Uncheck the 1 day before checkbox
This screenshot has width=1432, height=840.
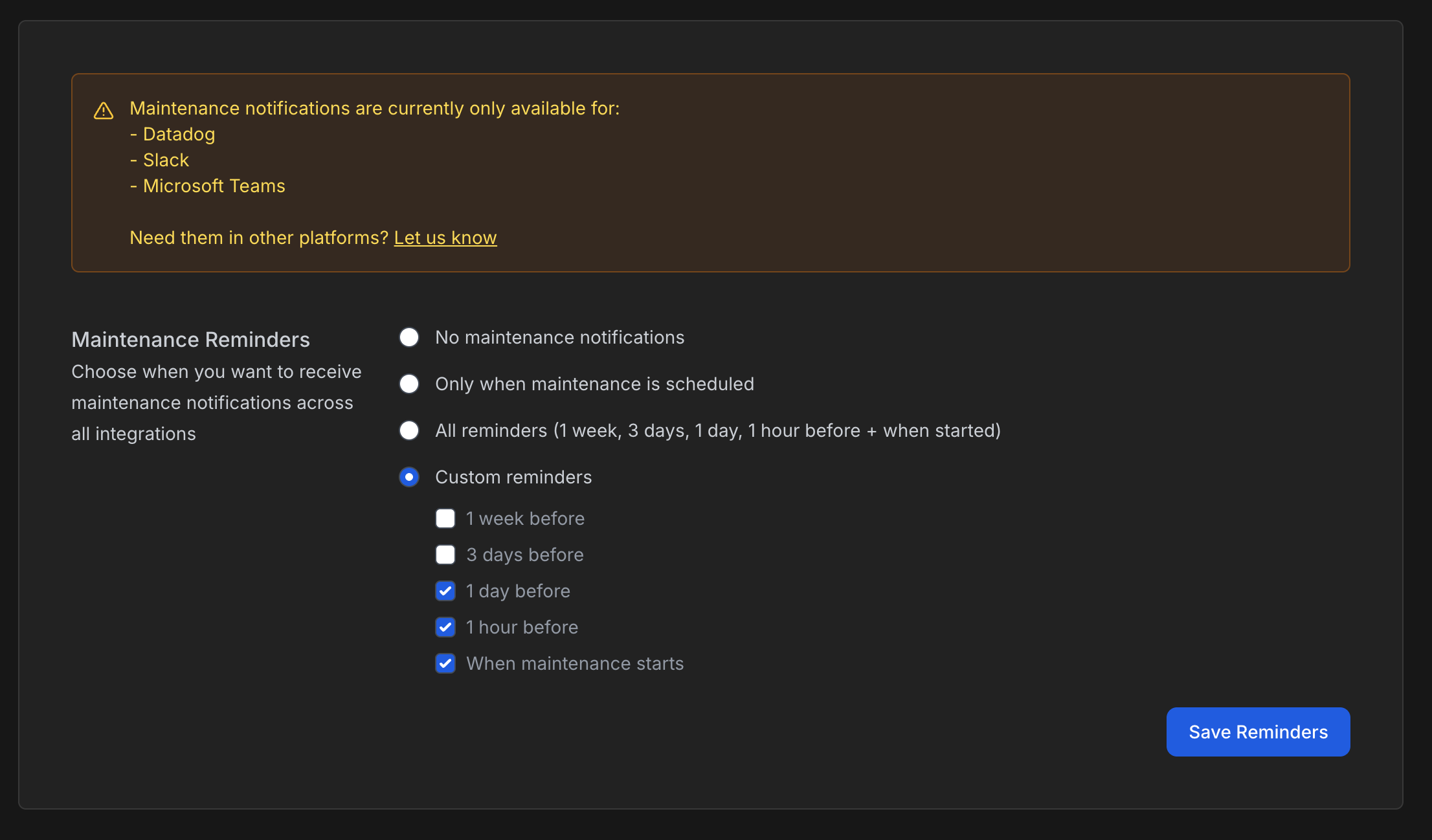pyautogui.click(x=445, y=591)
